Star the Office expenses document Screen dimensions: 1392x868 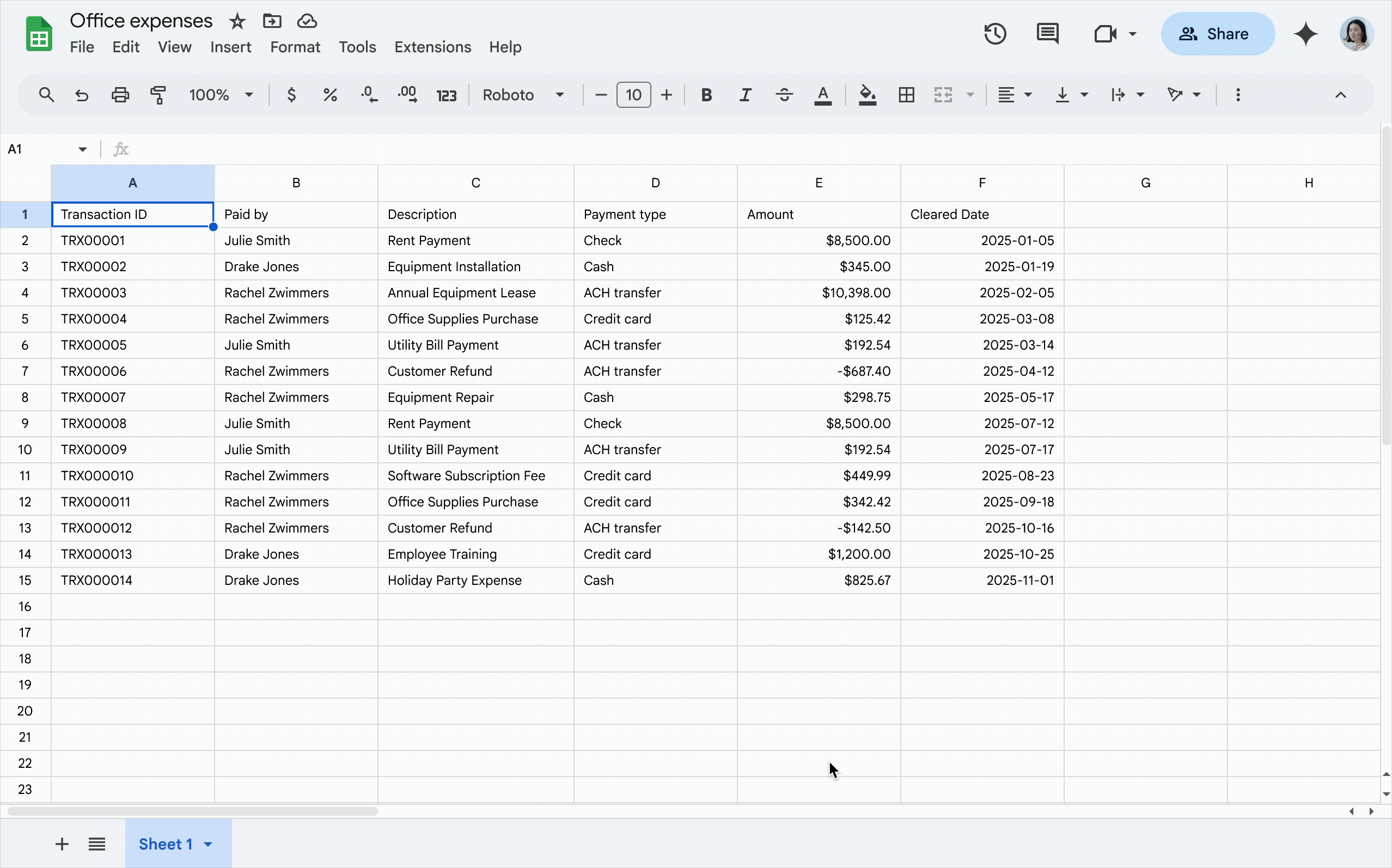237,22
